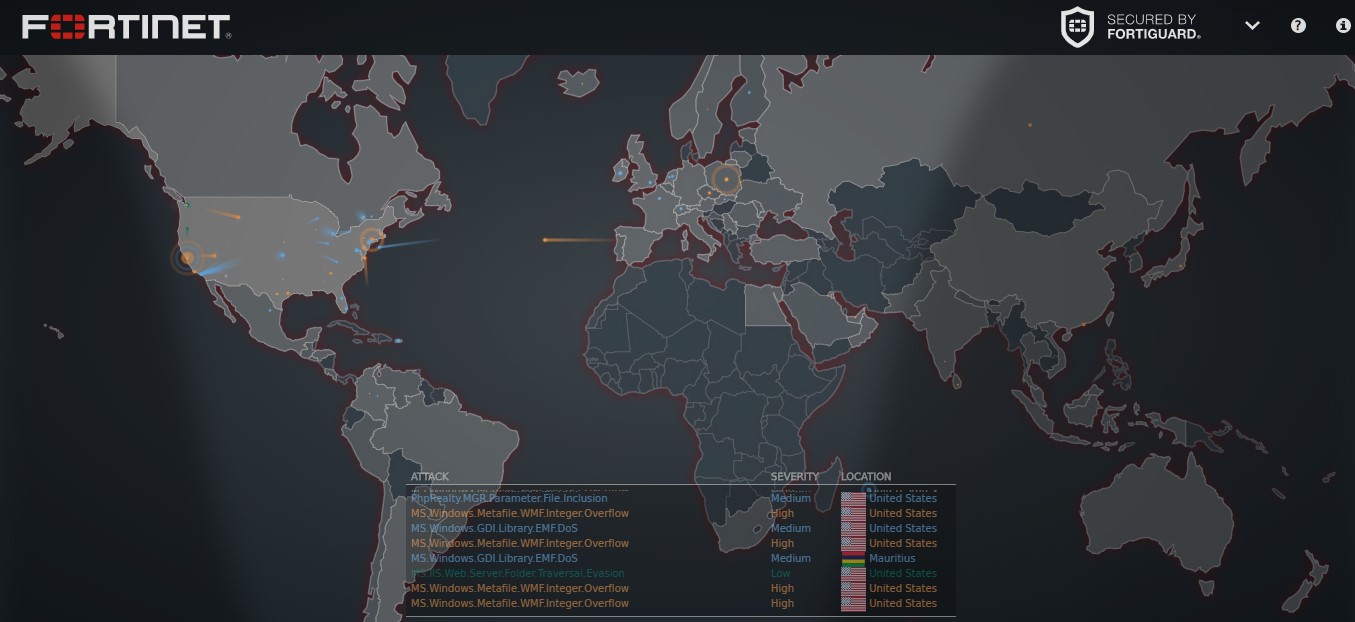Click the SEVERITY column header
The image size is (1355, 622).
pyautogui.click(x=795, y=476)
